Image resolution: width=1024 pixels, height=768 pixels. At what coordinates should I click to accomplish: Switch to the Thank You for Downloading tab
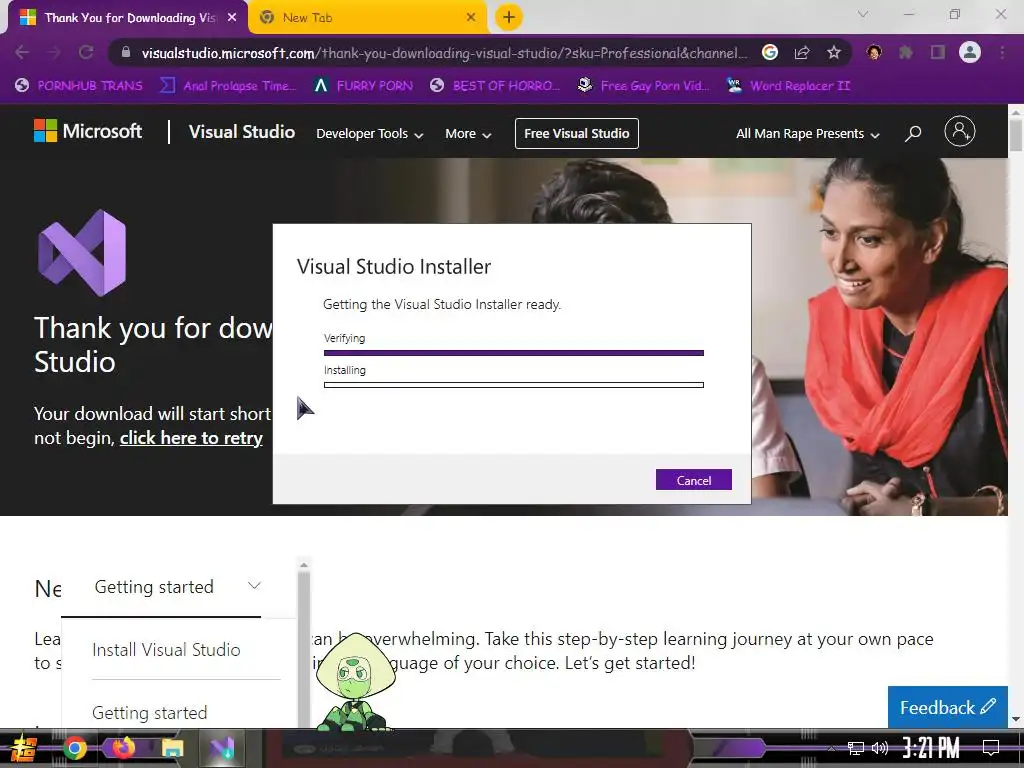click(129, 18)
